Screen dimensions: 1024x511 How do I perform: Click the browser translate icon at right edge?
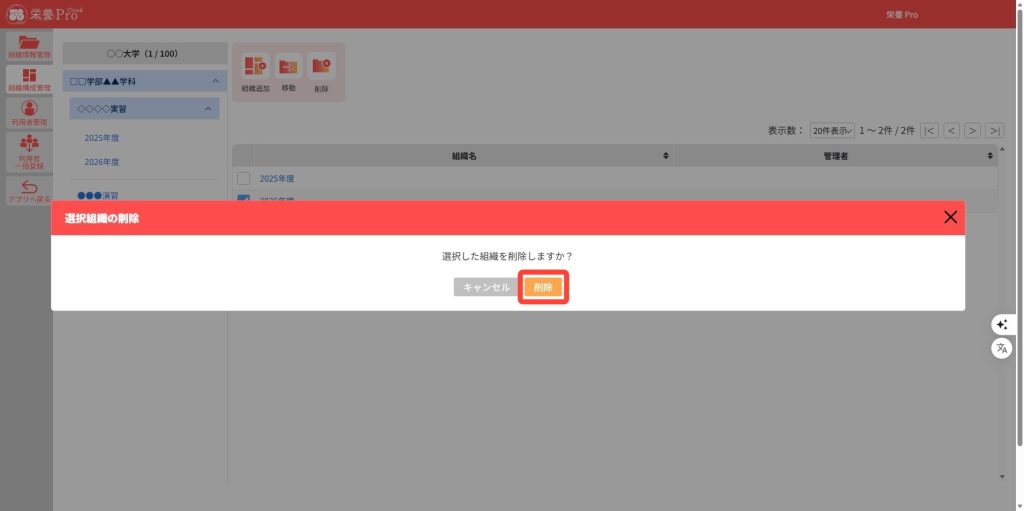1001,348
